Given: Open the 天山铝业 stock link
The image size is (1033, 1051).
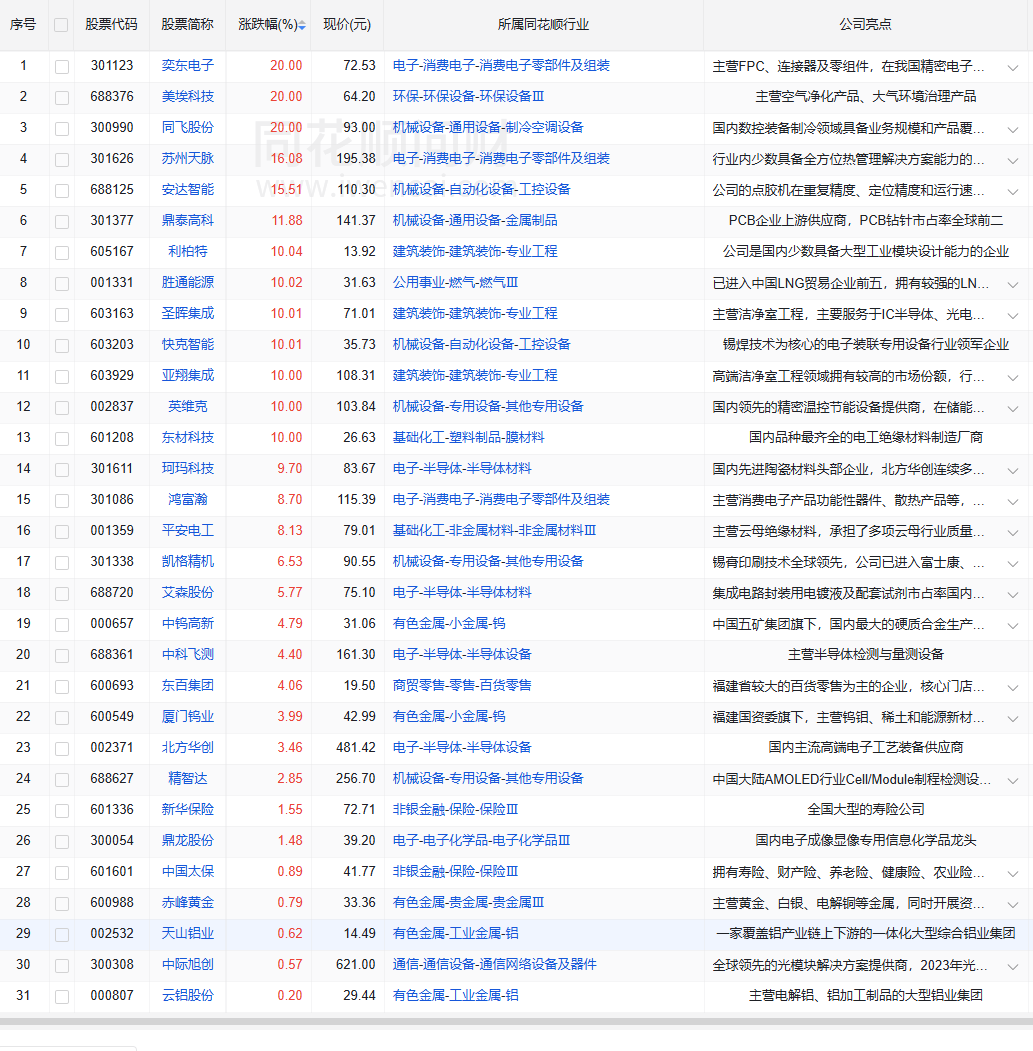Looking at the screenshot, I should [188, 933].
